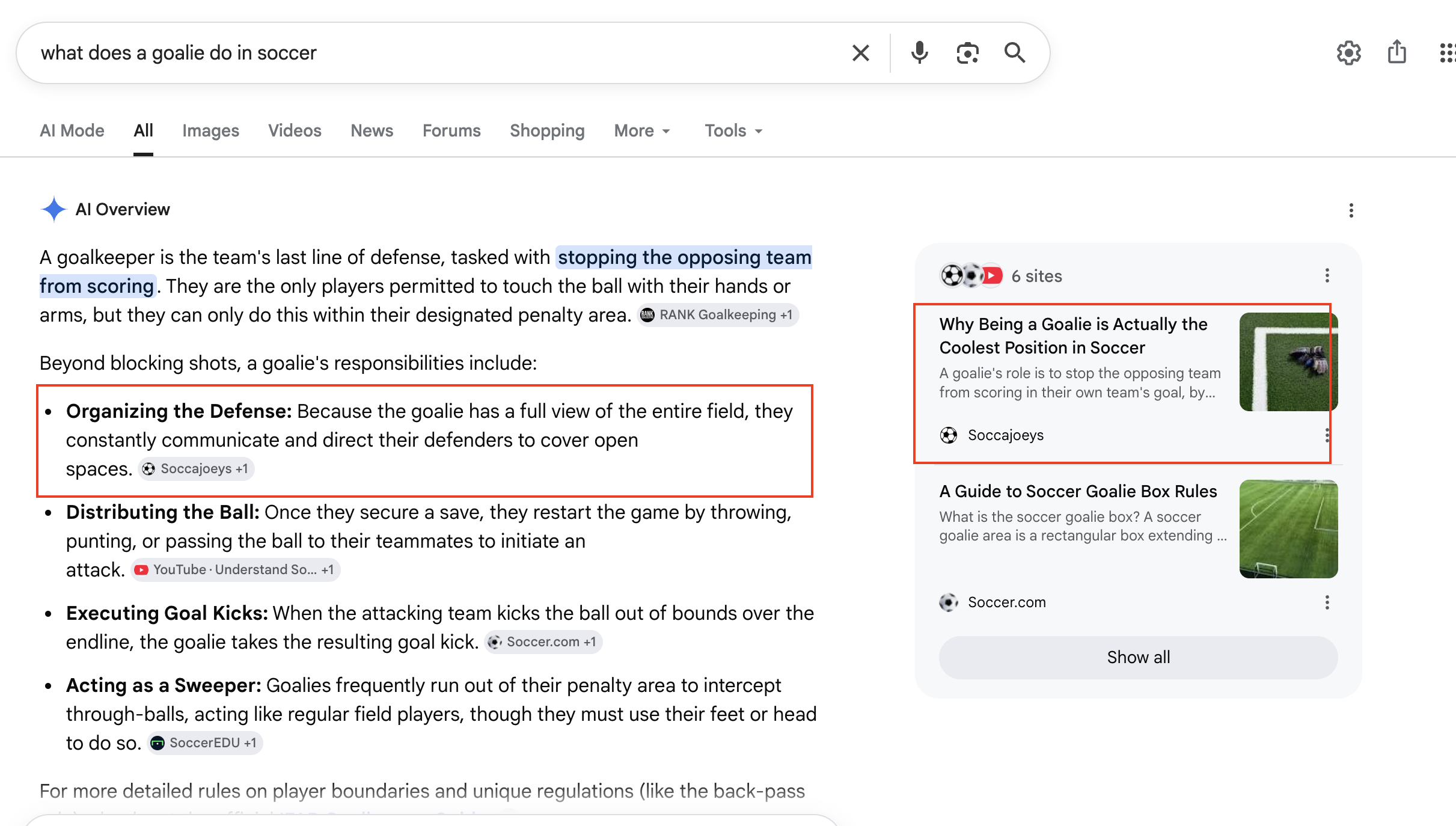This screenshot has width=1456, height=826.
Task: Click the soccer field thumbnail image
Action: [x=1288, y=529]
